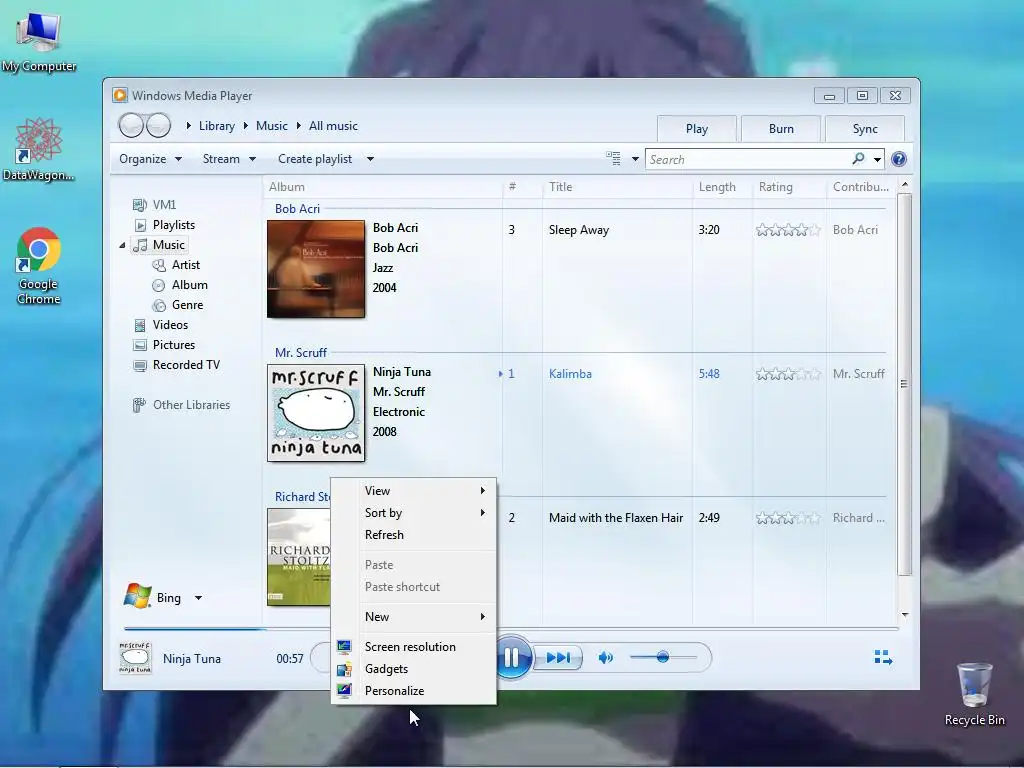The image size is (1024, 768).
Task: Select the Sleep Away track
Action: 579,230
